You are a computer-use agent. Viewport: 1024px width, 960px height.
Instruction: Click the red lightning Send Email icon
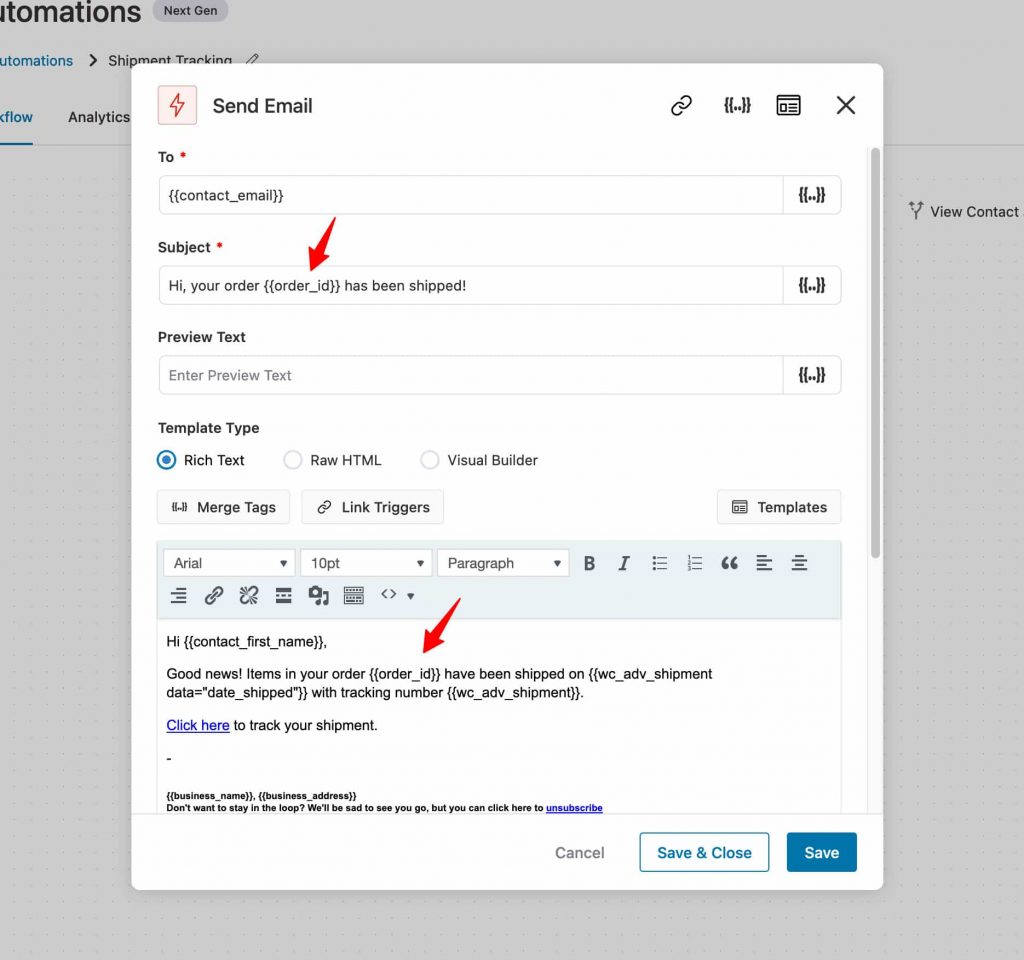pyautogui.click(x=177, y=105)
